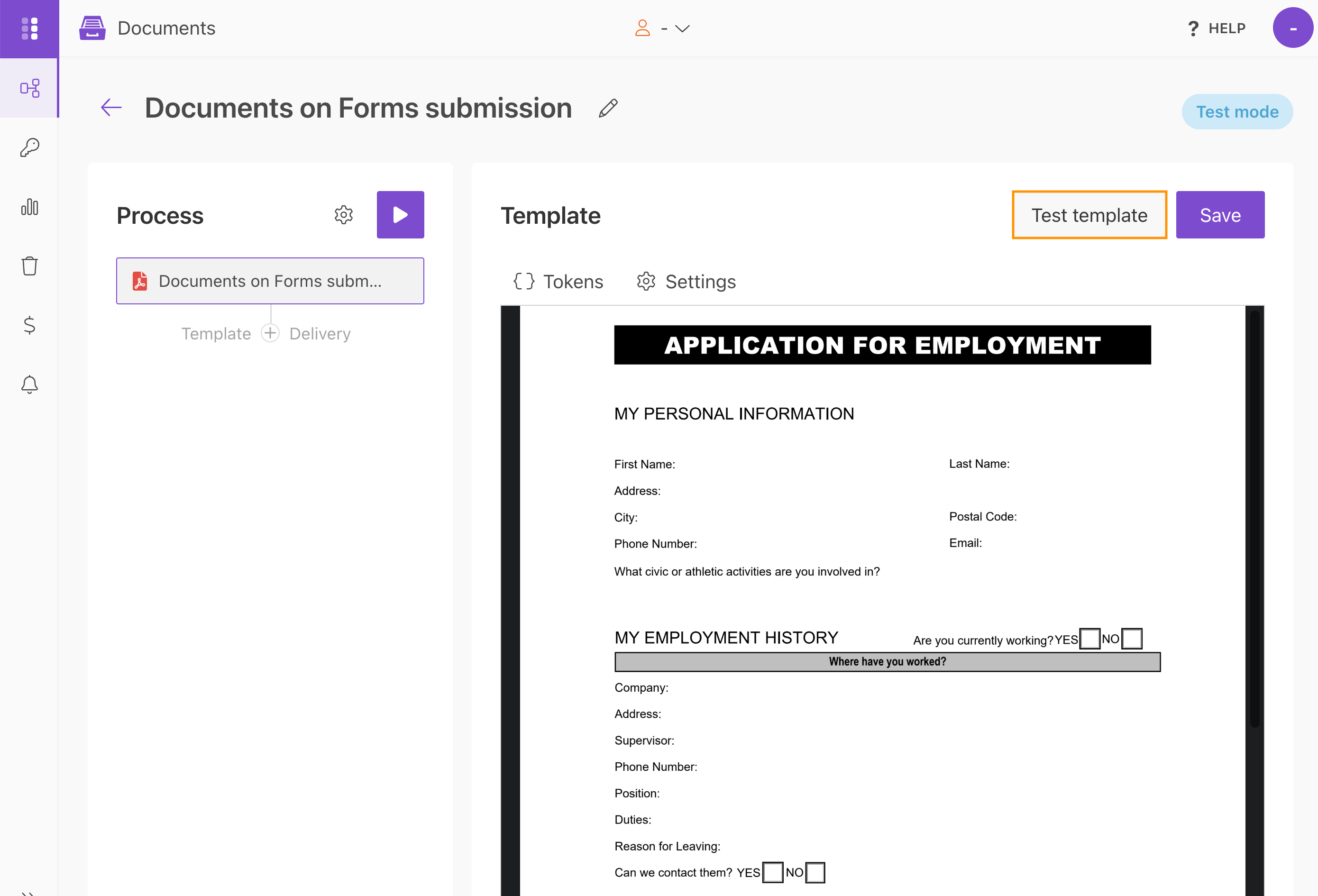This screenshot has height=896, width=1318.
Task: Run the process with play button
Action: 401,215
